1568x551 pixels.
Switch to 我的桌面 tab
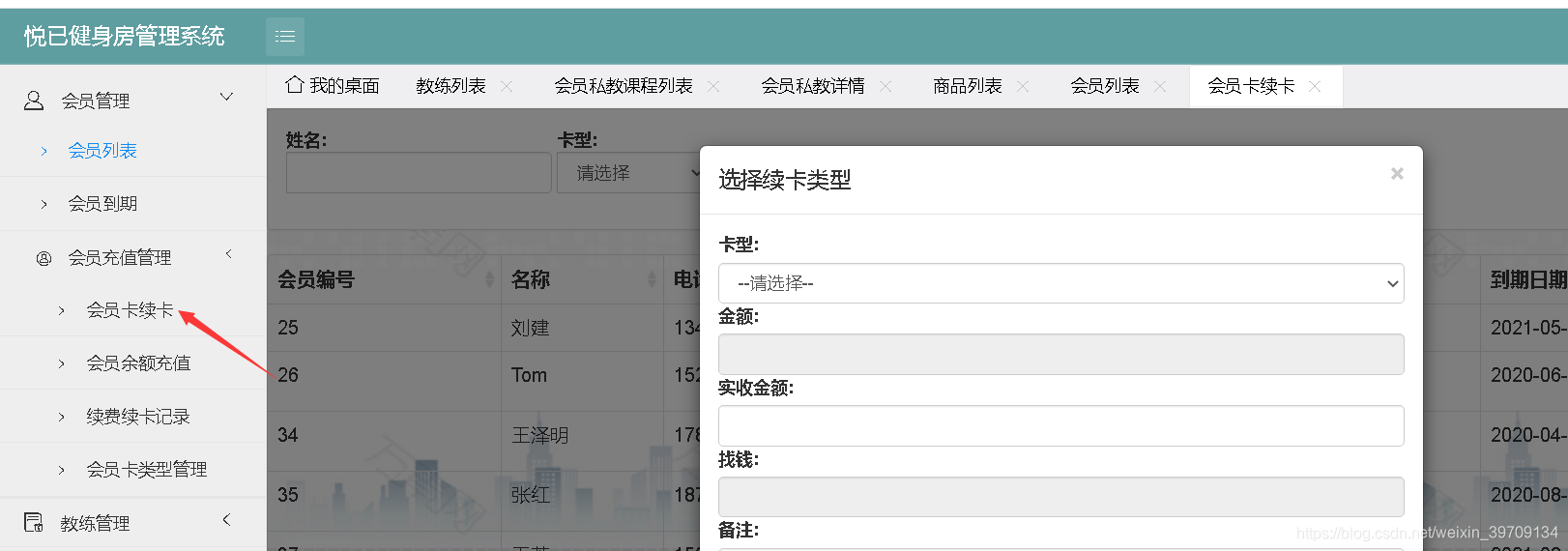point(333,86)
